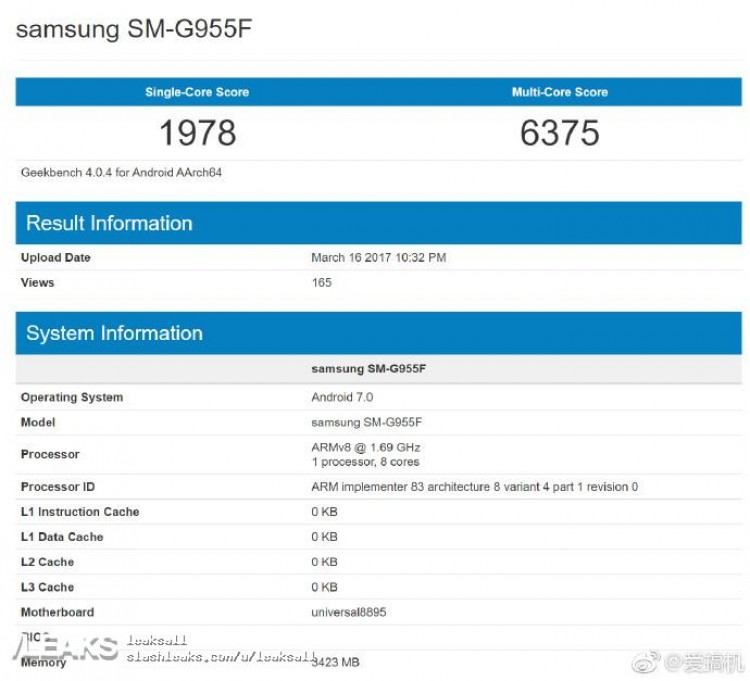Click the Motherboard label
The image size is (750, 681).
click(57, 612)
